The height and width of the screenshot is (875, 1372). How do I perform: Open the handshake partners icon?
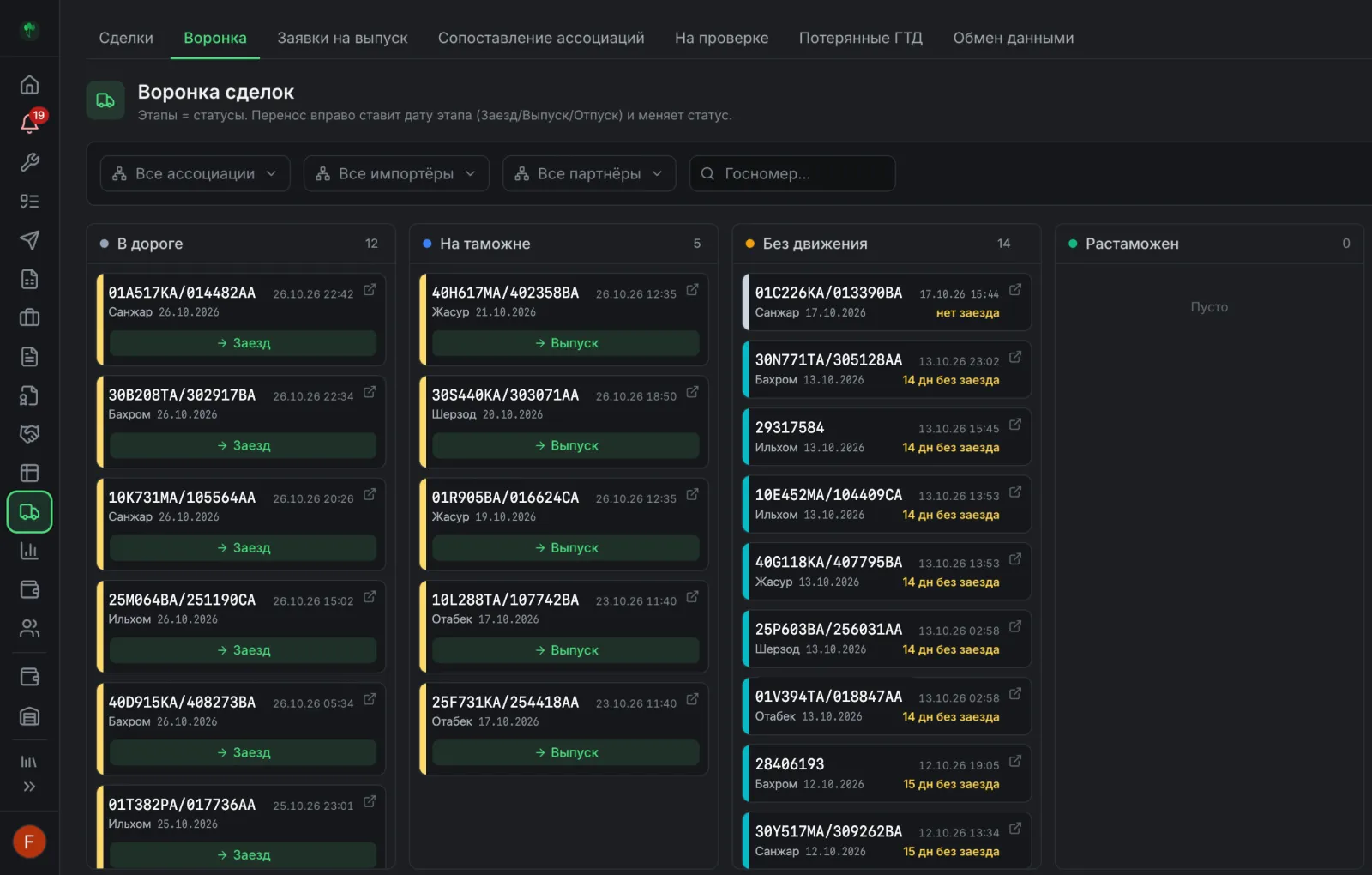29,434
